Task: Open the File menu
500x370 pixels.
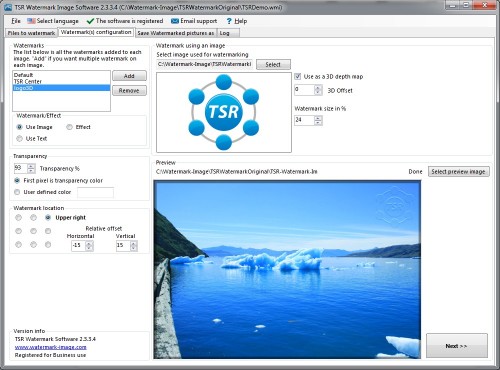Action: (x=16, y=21)
